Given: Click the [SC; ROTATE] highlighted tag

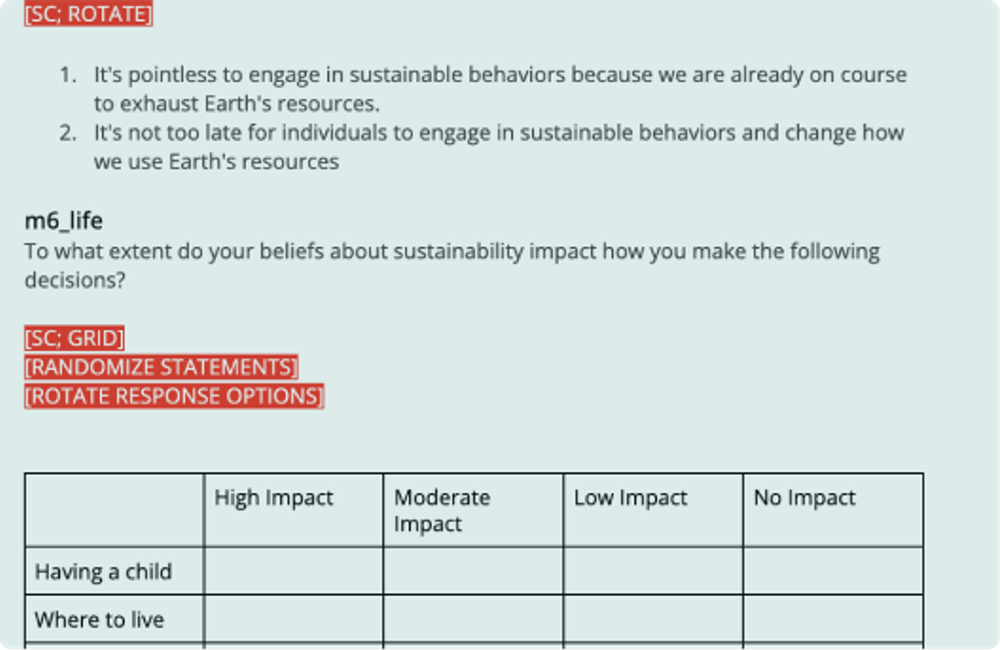Looking at the screenshot, I should point(89,14).
